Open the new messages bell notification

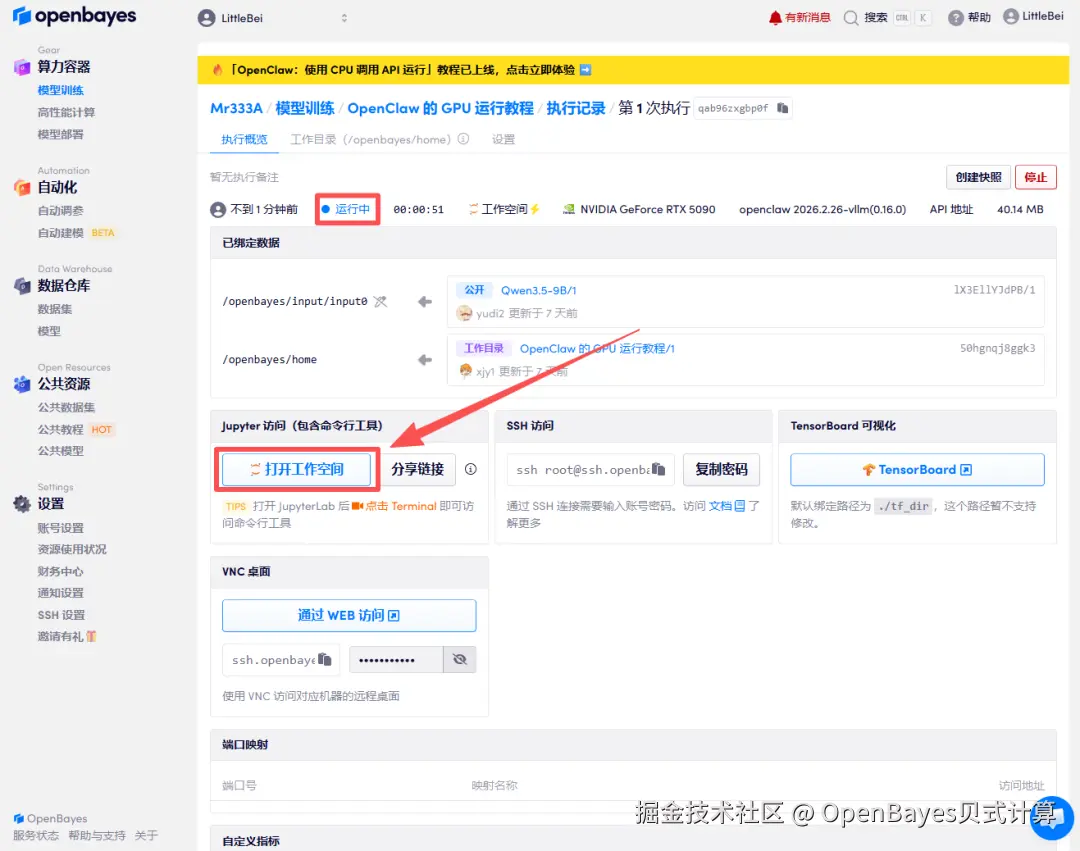(x=799, y=17)
